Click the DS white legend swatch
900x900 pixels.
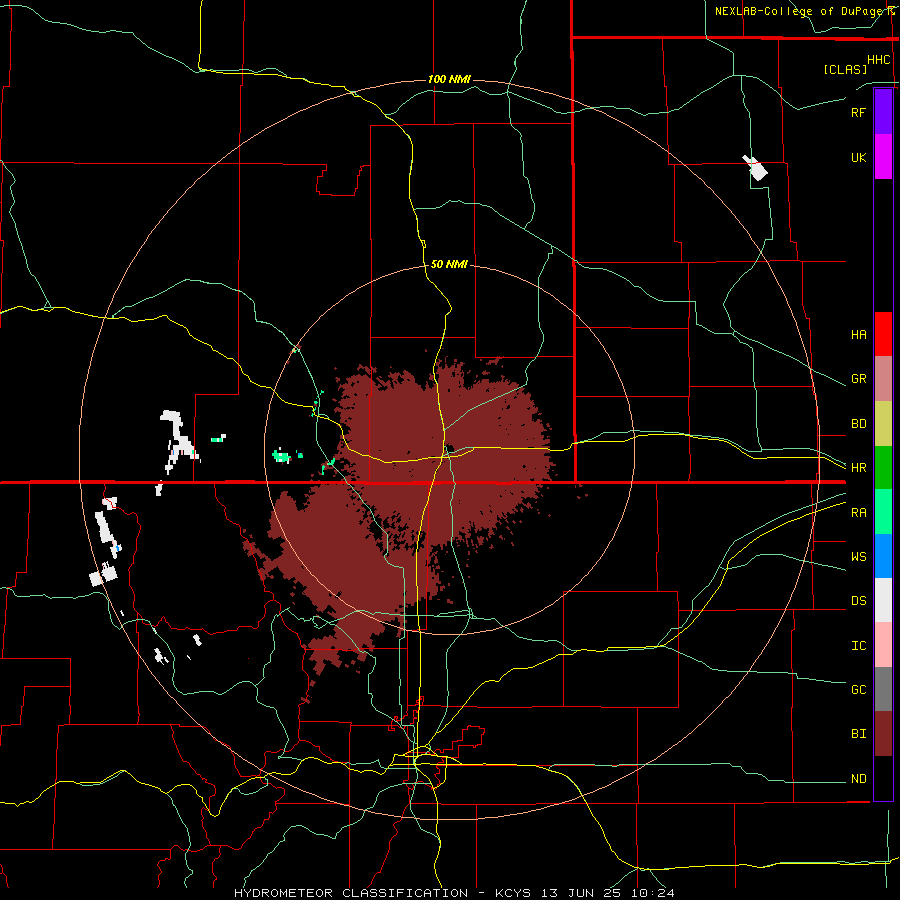[883, 600]
